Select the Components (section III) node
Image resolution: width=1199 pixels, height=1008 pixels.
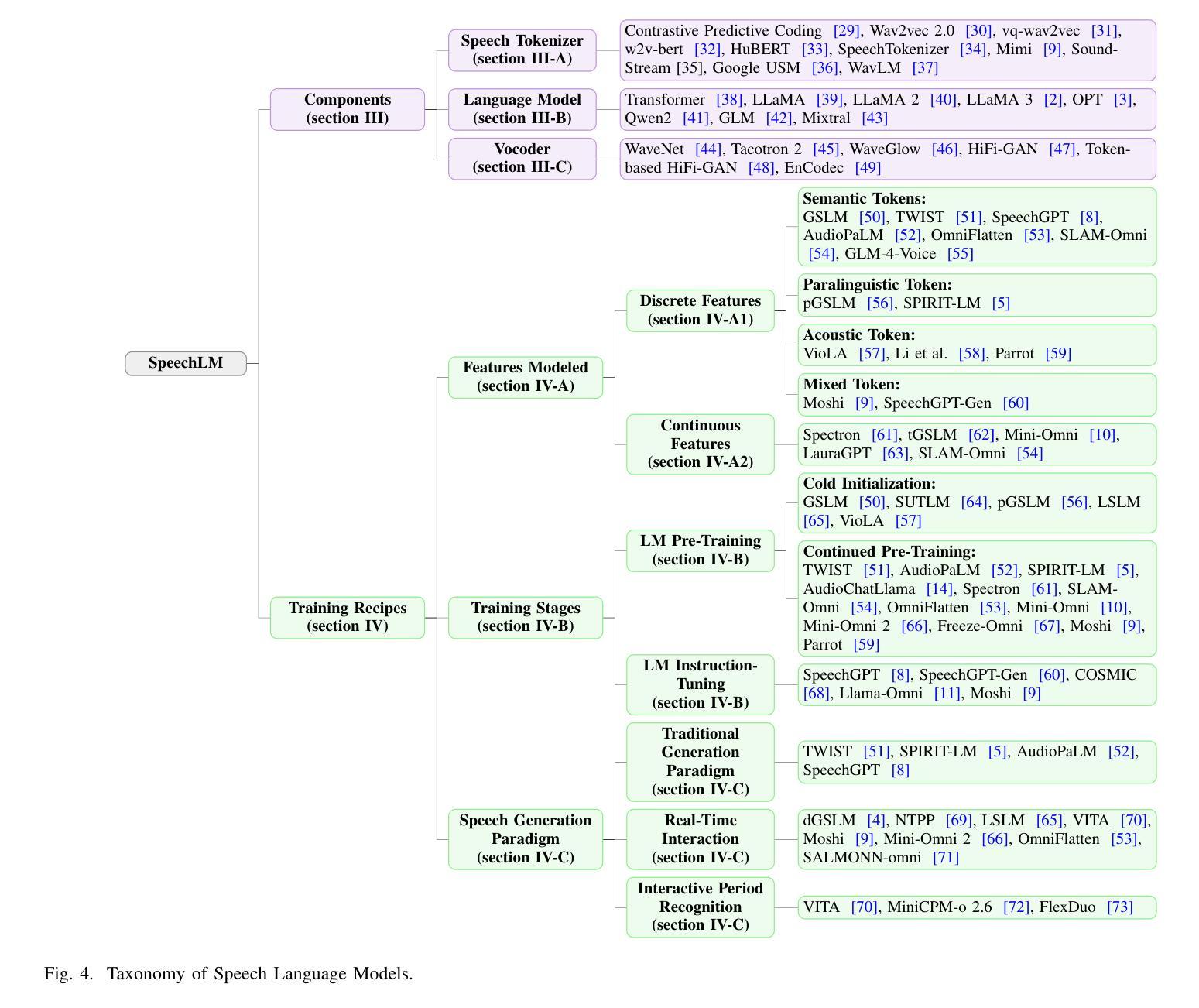coord(348,109)
